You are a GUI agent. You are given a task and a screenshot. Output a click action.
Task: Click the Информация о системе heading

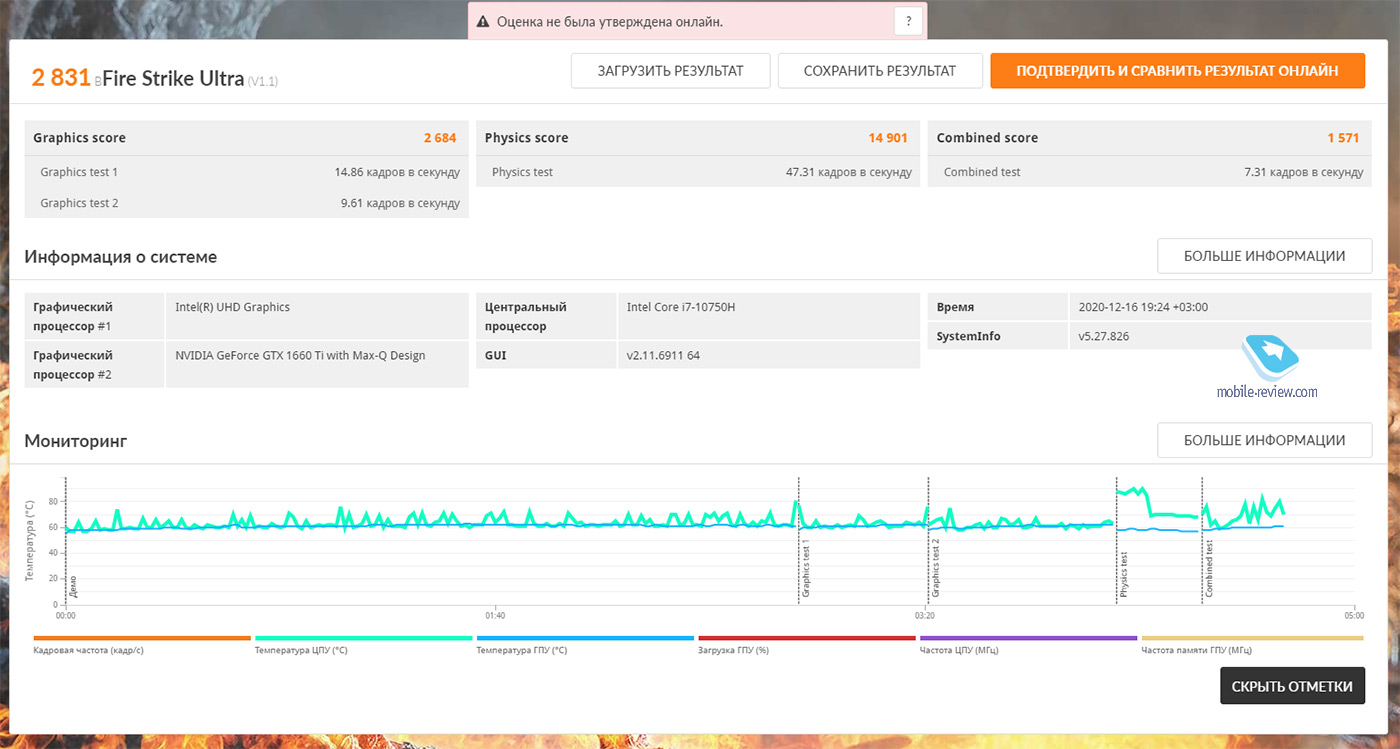coord(121,257)
